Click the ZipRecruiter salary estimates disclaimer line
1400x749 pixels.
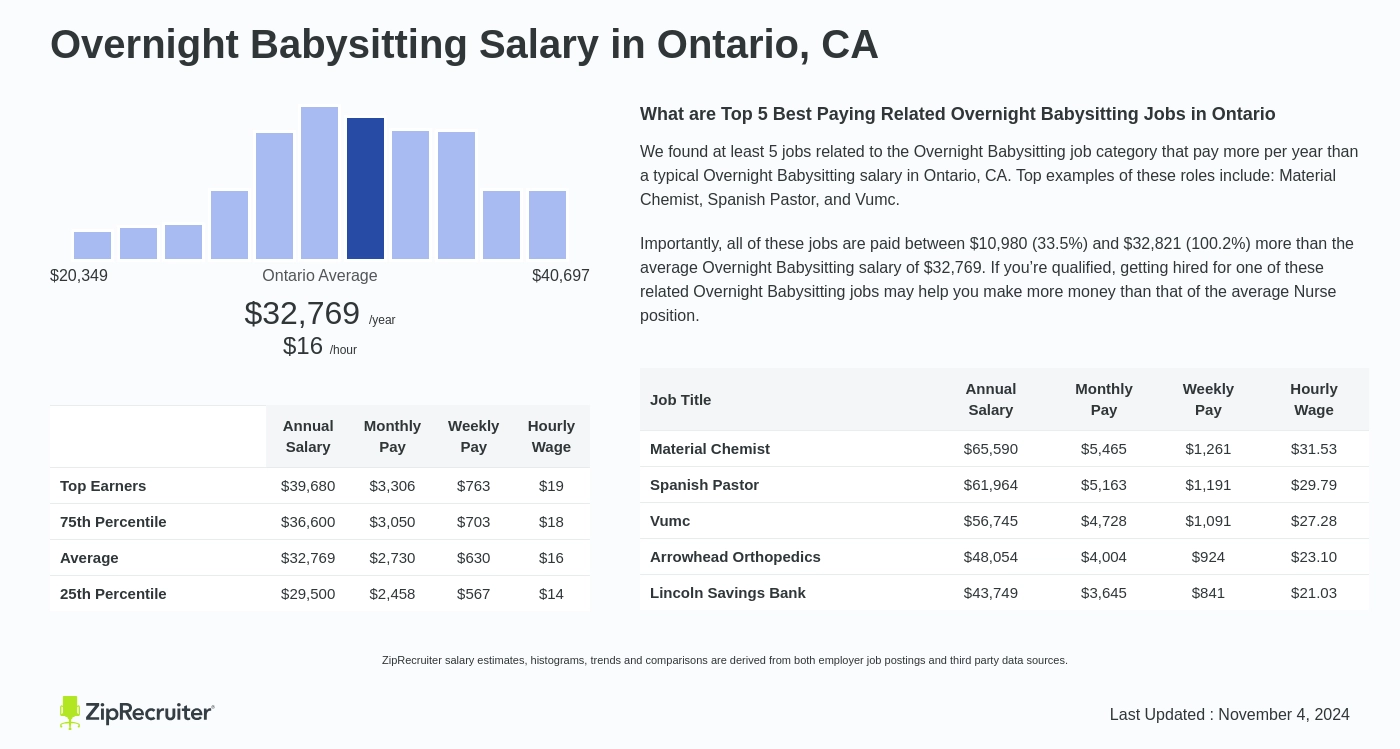coord(725,660)
